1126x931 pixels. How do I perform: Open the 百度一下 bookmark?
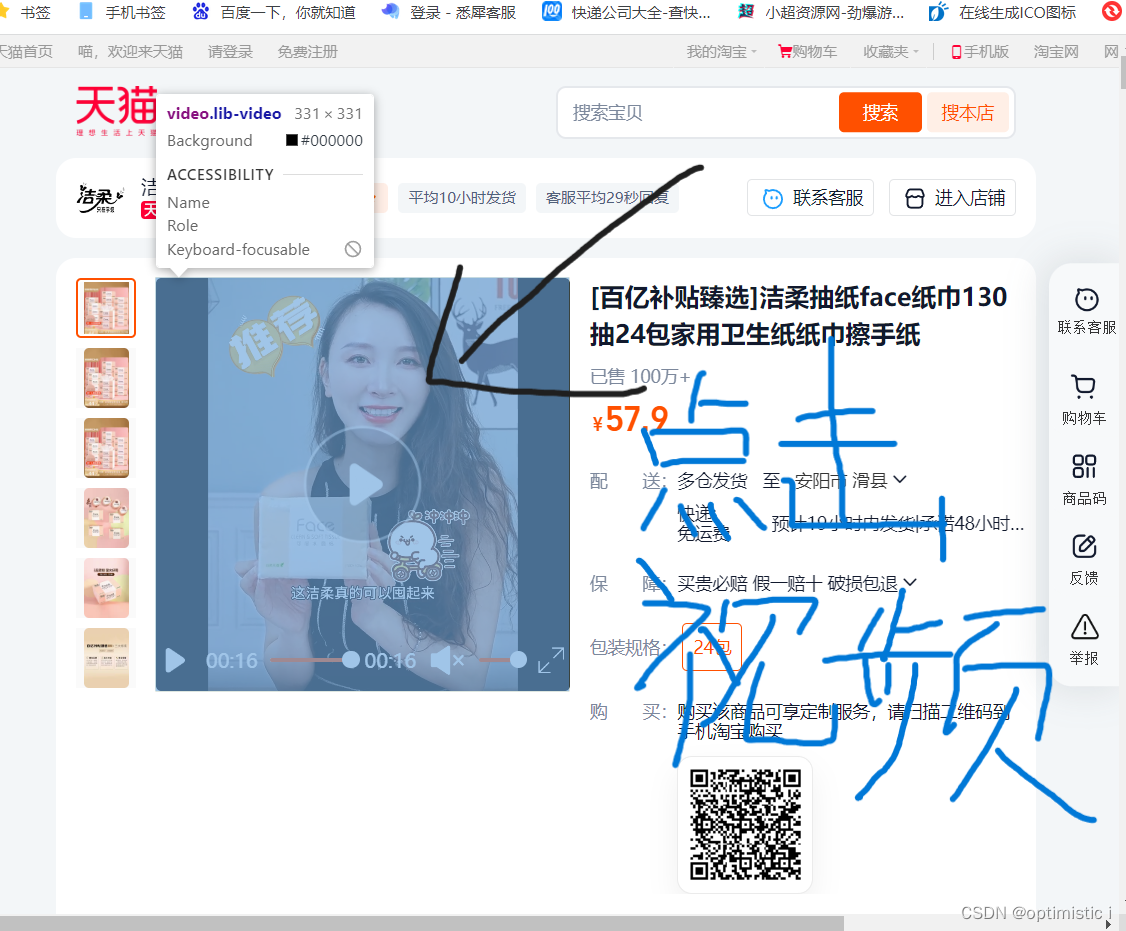tap(274, 12)
